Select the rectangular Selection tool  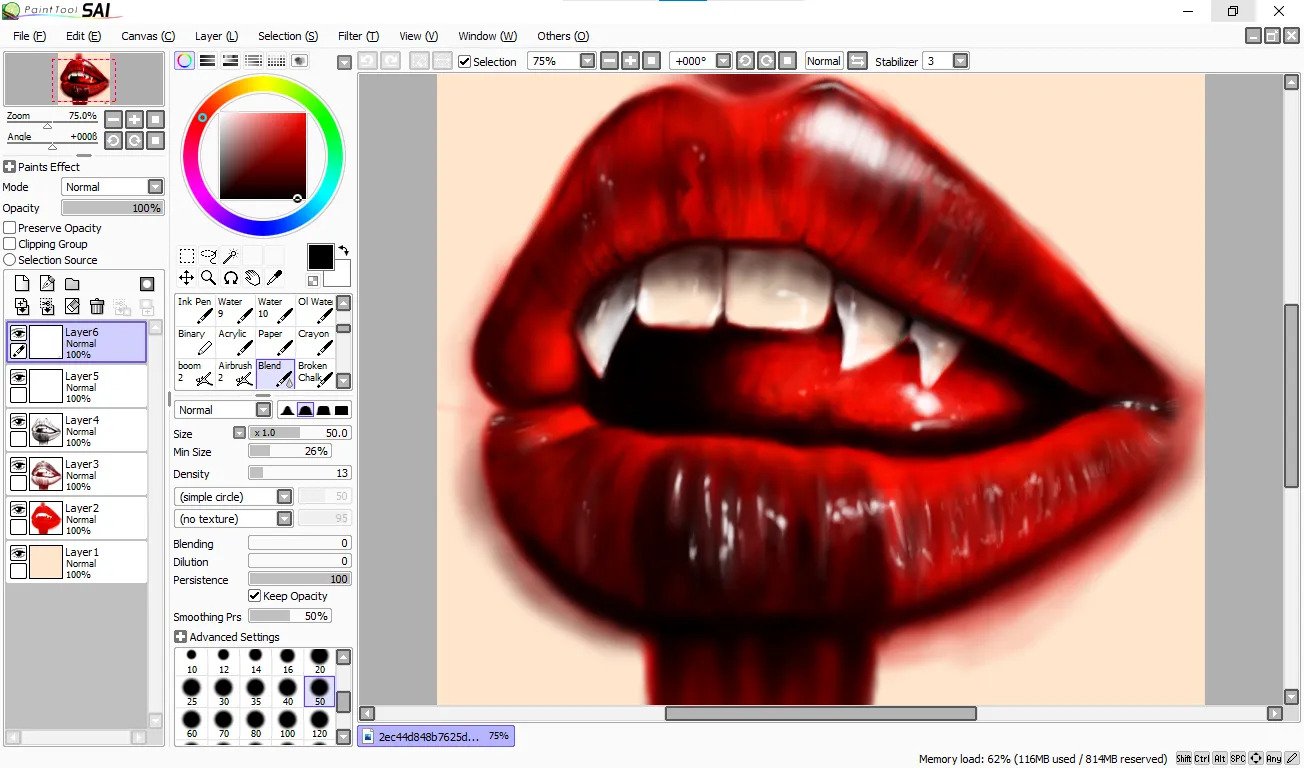pos(187,257)
